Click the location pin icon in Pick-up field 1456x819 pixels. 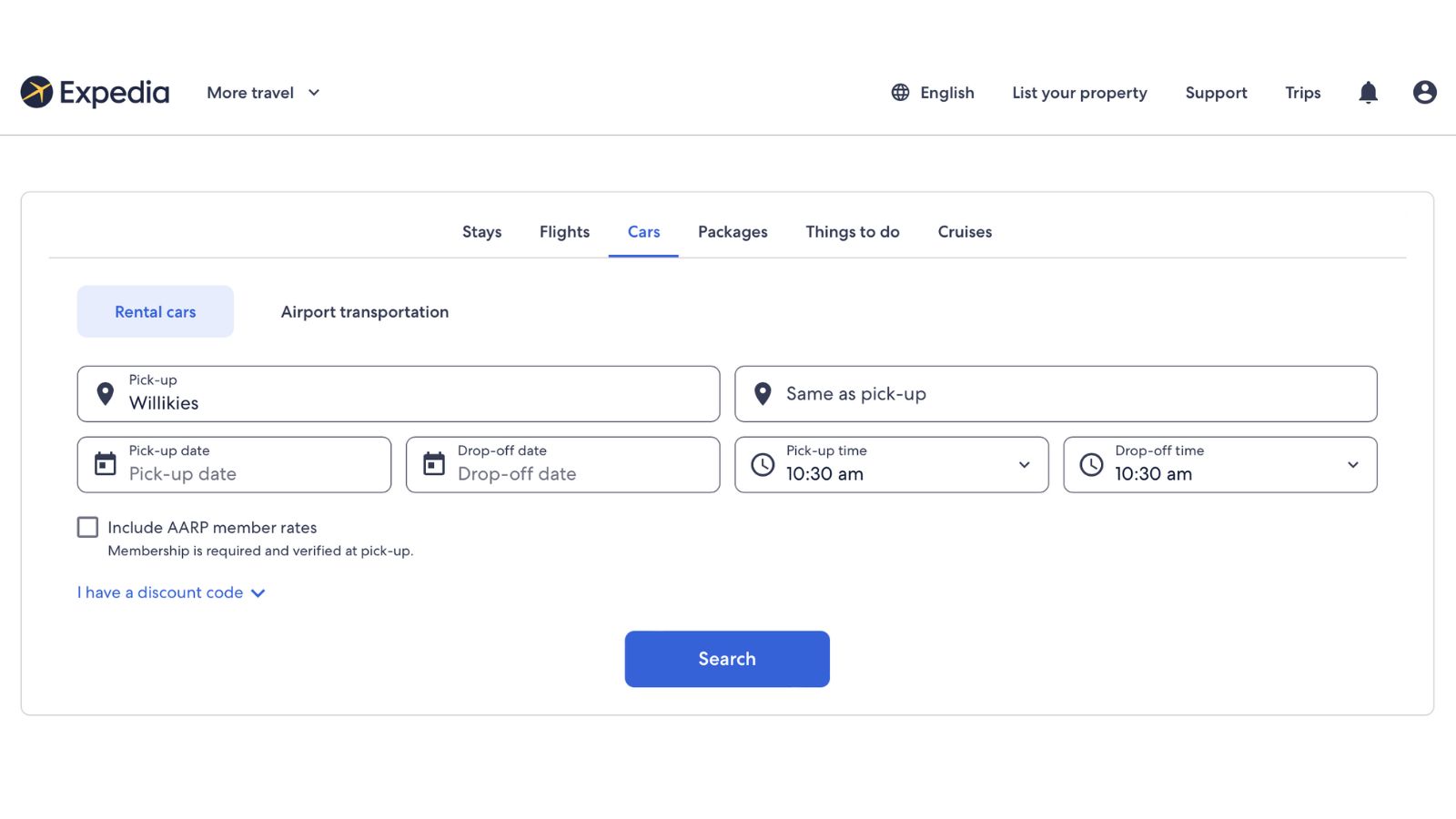click(x=105, y=393)
